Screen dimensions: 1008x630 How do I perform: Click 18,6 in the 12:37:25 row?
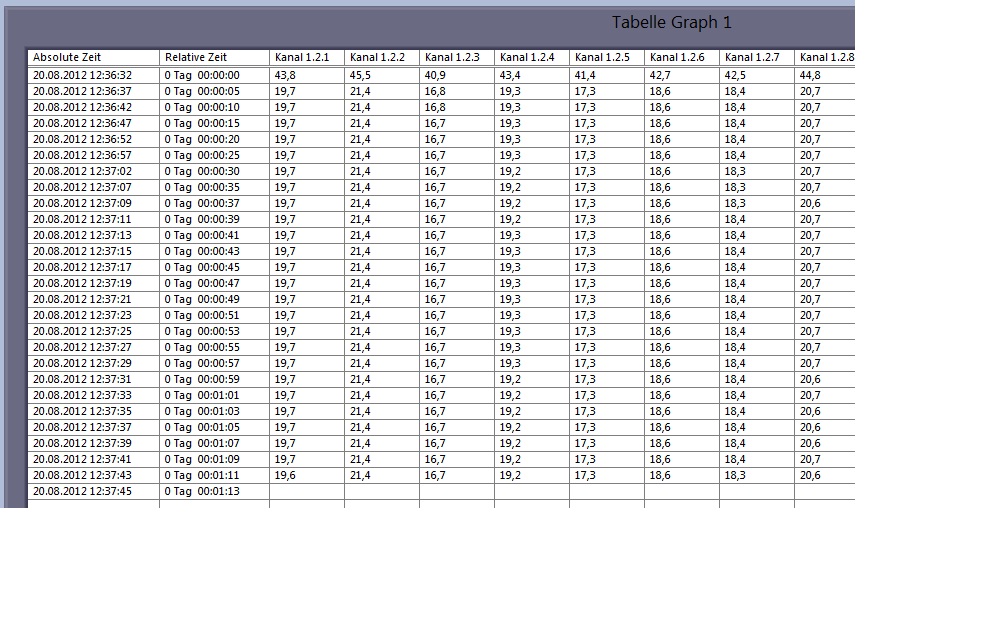click(682, 332)
